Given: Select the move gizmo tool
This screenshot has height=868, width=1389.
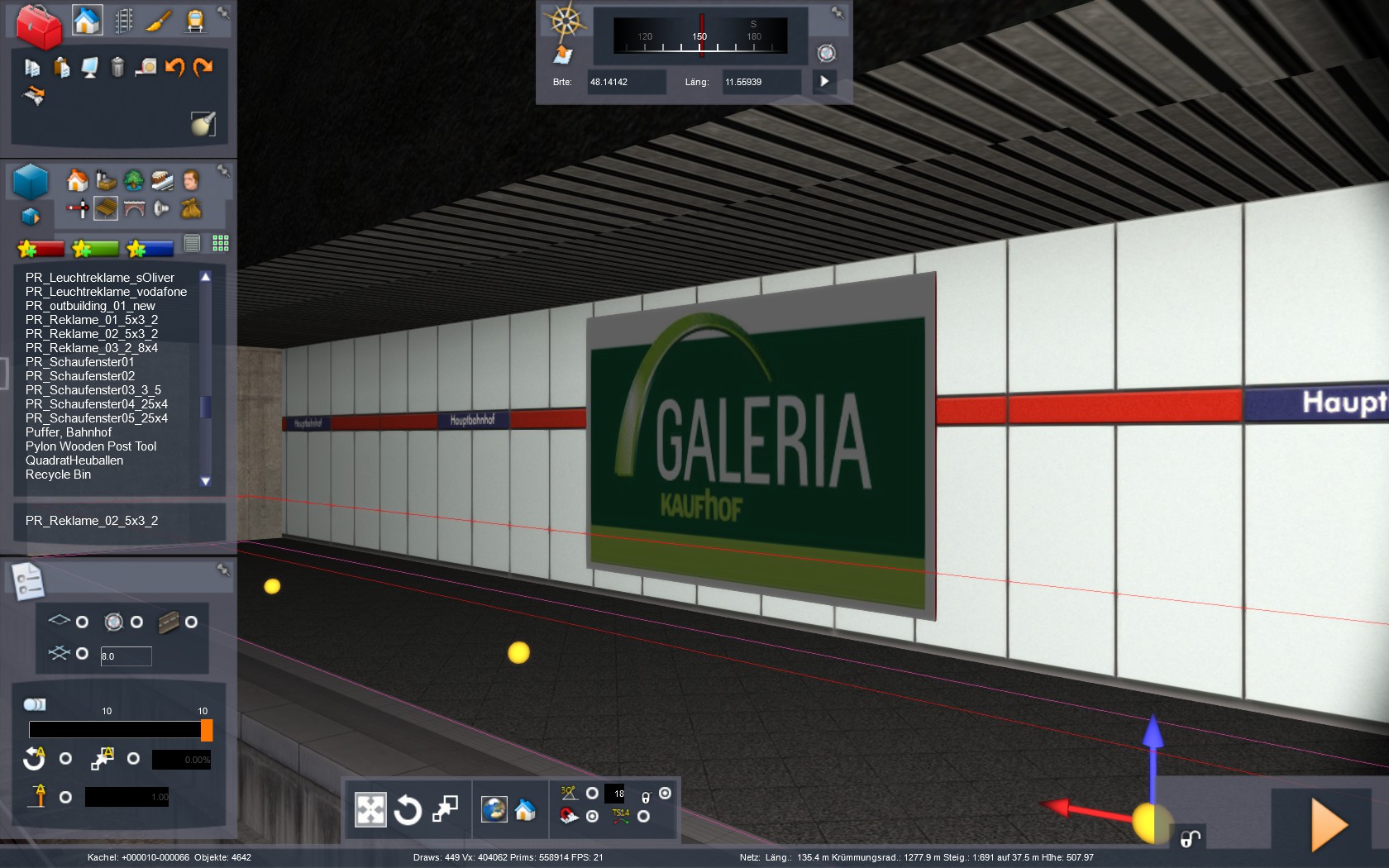Looking at the screenshot, I should point(370,810).
